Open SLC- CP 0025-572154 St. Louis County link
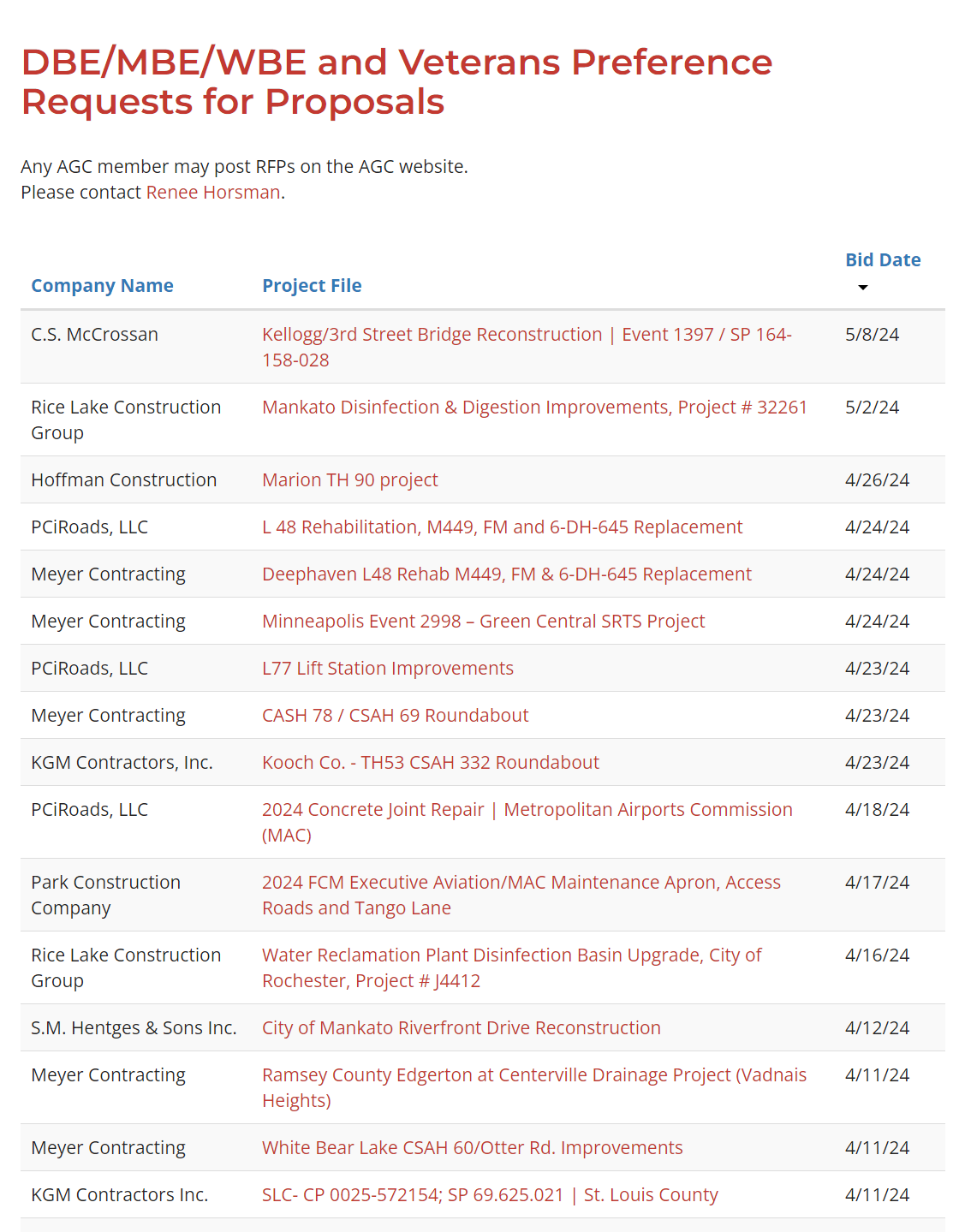The image size is (965, 1232). [490, 1195]
